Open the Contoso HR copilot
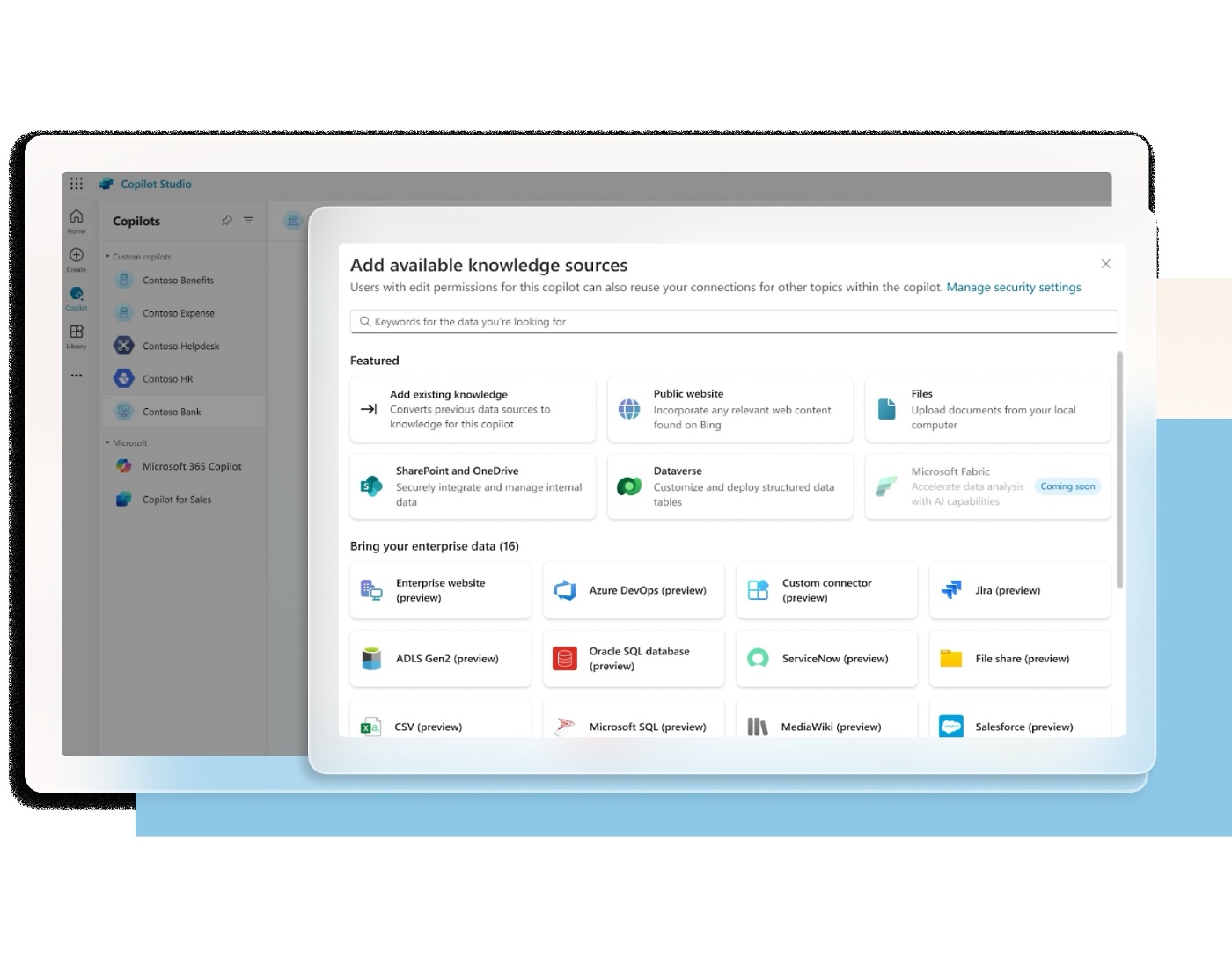1232x979 pixels. 183,379
